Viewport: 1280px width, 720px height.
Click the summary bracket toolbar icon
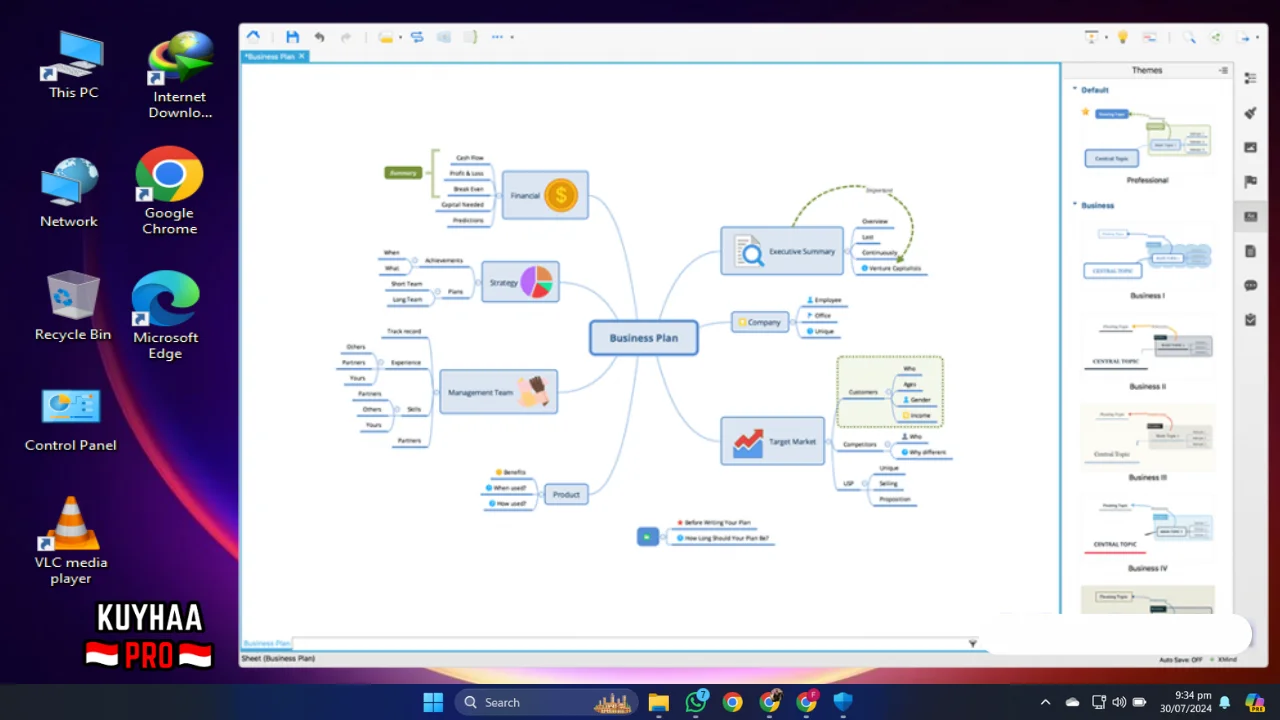(470, 37)
